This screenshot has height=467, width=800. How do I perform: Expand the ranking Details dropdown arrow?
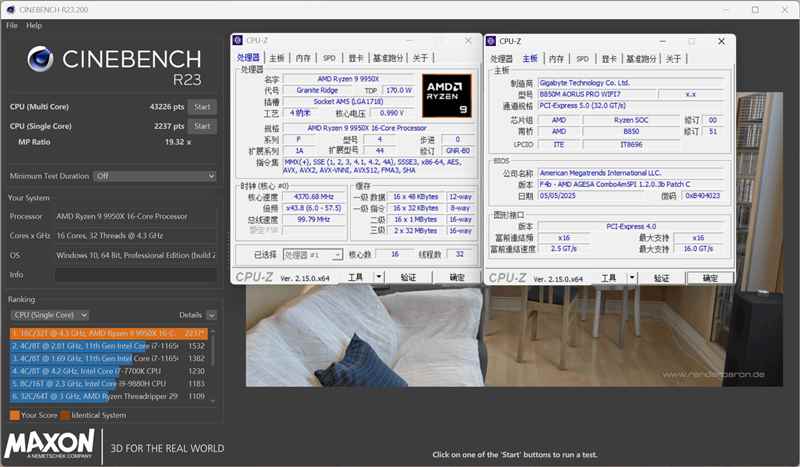pyautogui.click(x=212, y=315)
